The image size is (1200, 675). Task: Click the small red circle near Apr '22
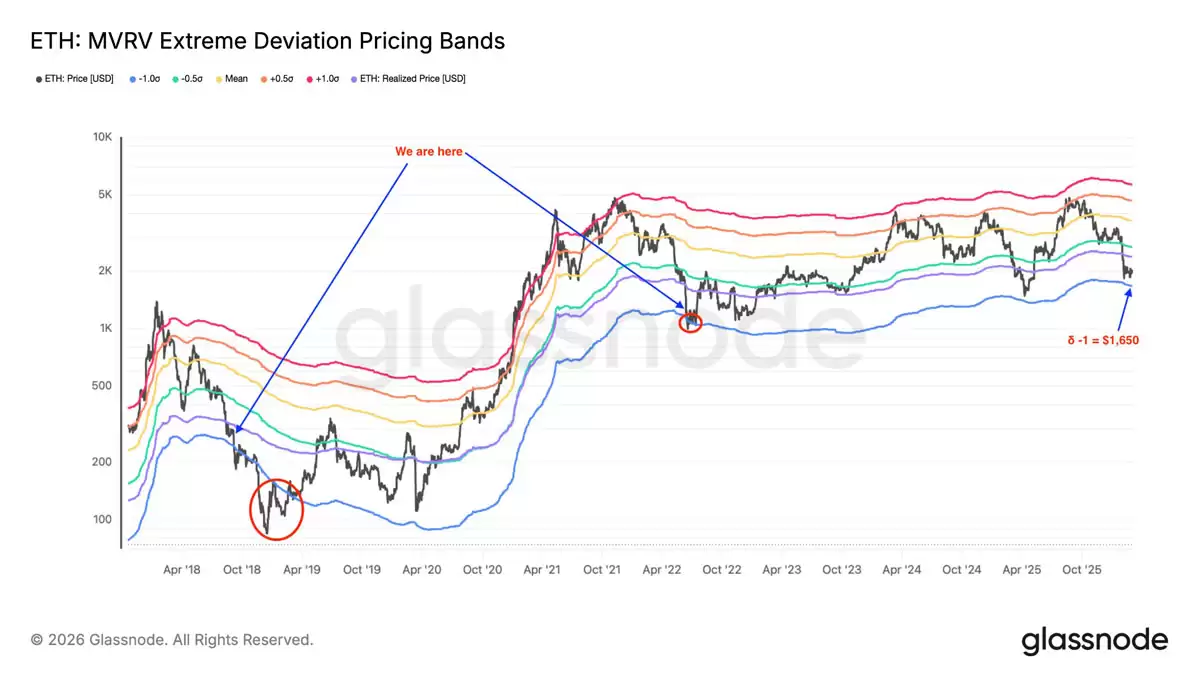[691, 322]
